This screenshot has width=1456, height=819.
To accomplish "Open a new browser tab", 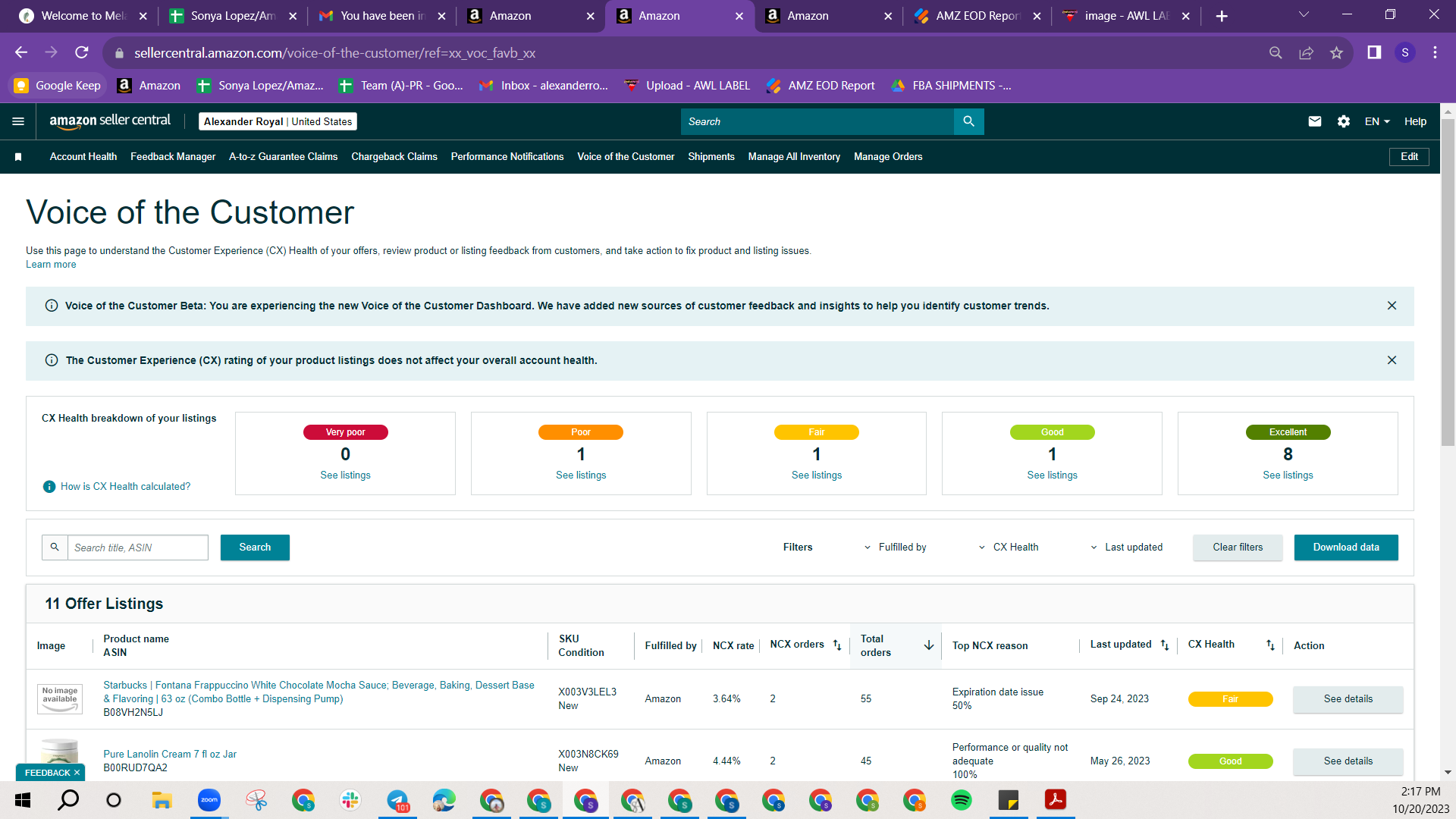I will coord(1222,16).
